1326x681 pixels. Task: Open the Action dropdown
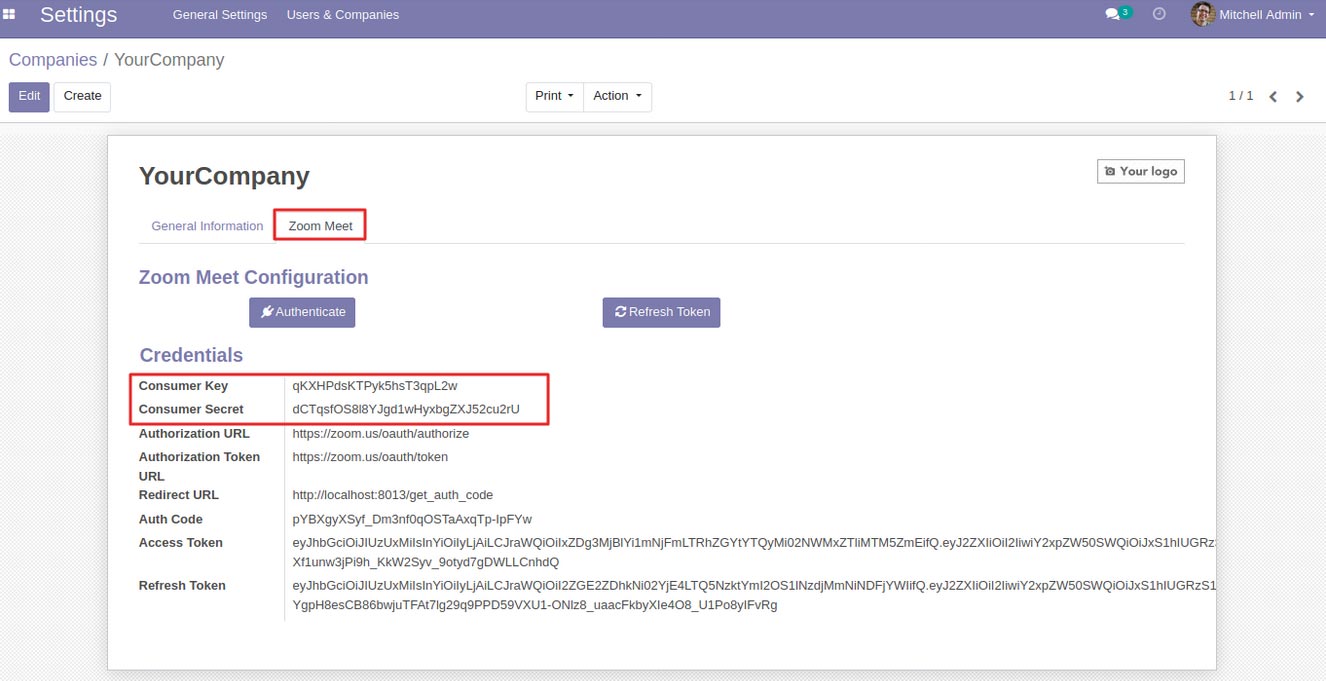[x=617, y=96]
